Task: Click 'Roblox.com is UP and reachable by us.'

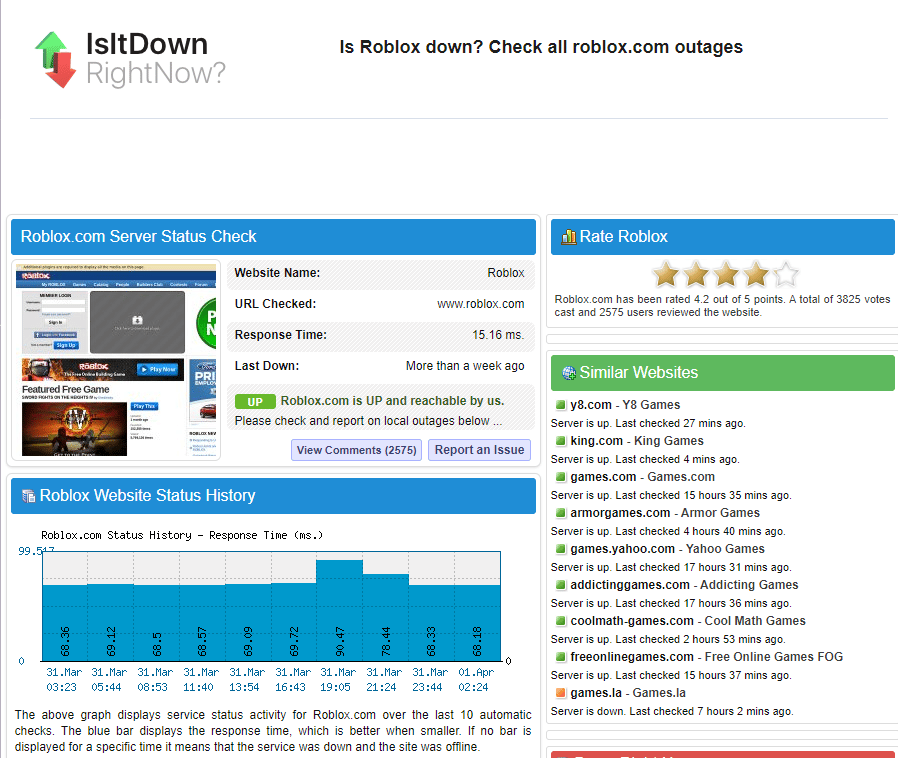Action: coord(392,401)
